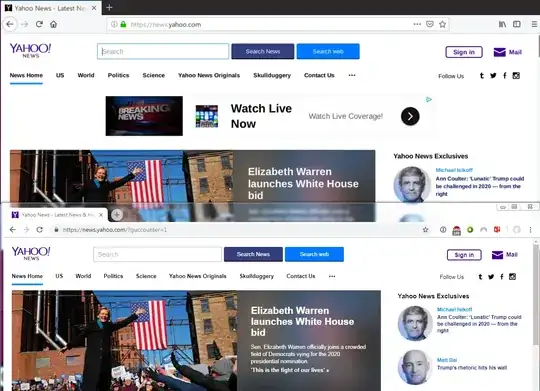This screenshot has width=540, height=391.
Task: Open Instagram icon in top Follow Us
Action: tap(516, 75)
